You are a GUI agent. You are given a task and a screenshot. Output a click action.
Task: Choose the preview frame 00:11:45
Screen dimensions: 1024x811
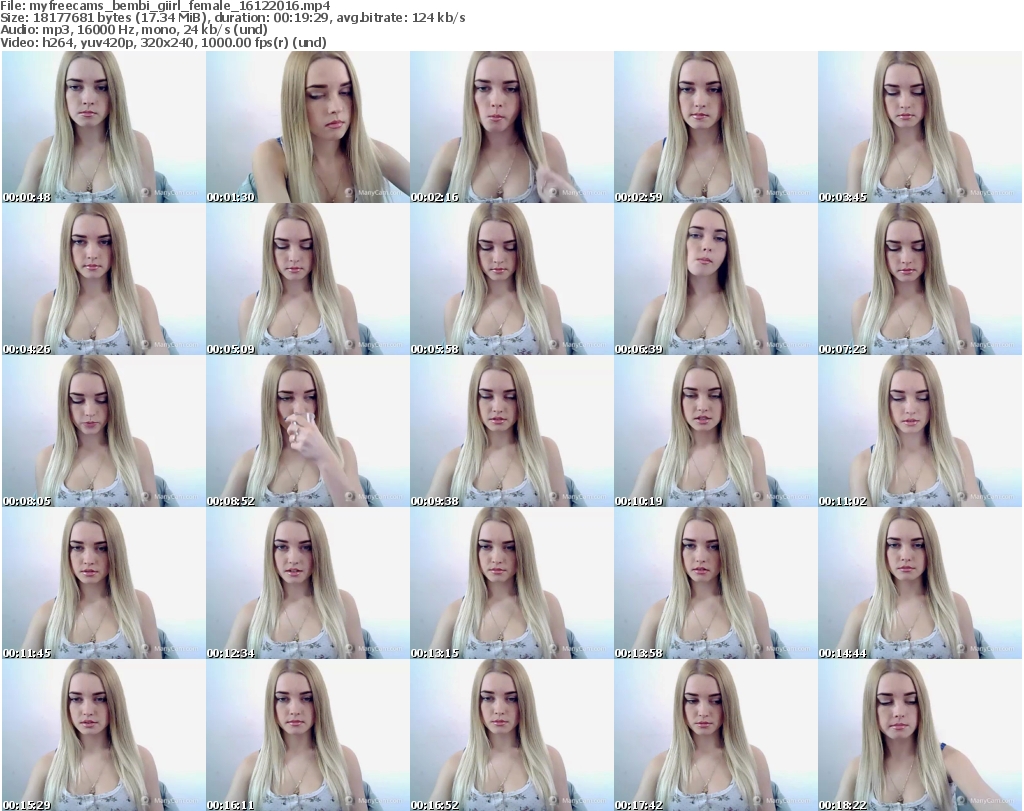(x=104, y=583)
